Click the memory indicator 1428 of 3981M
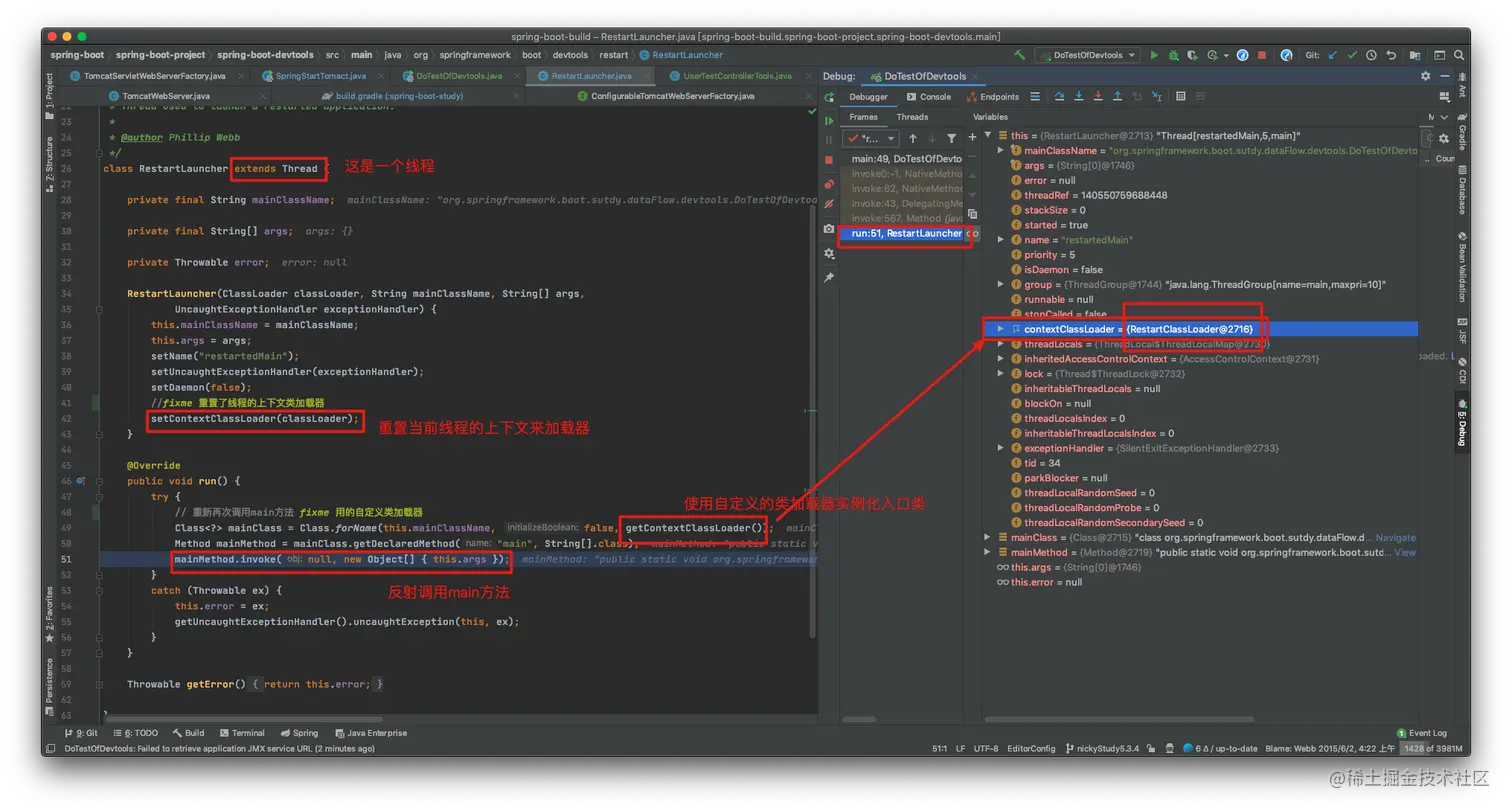 pos(1433,748)
